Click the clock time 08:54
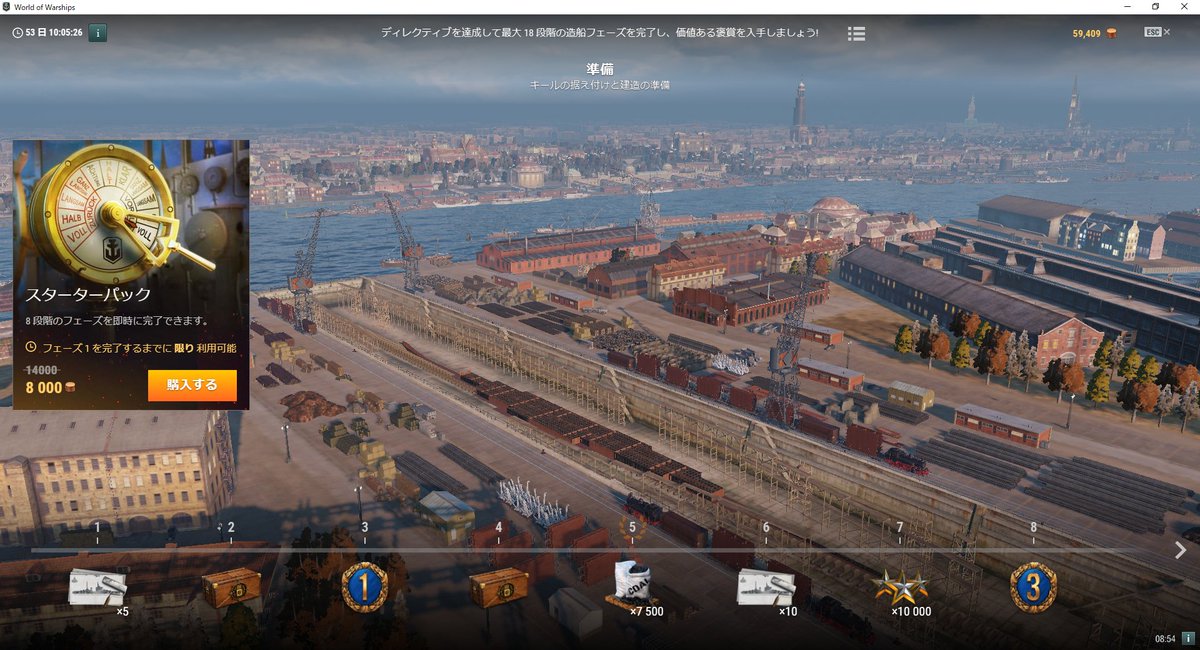This screenshot has height=650, width=1200. click(x=1165, y=638)
